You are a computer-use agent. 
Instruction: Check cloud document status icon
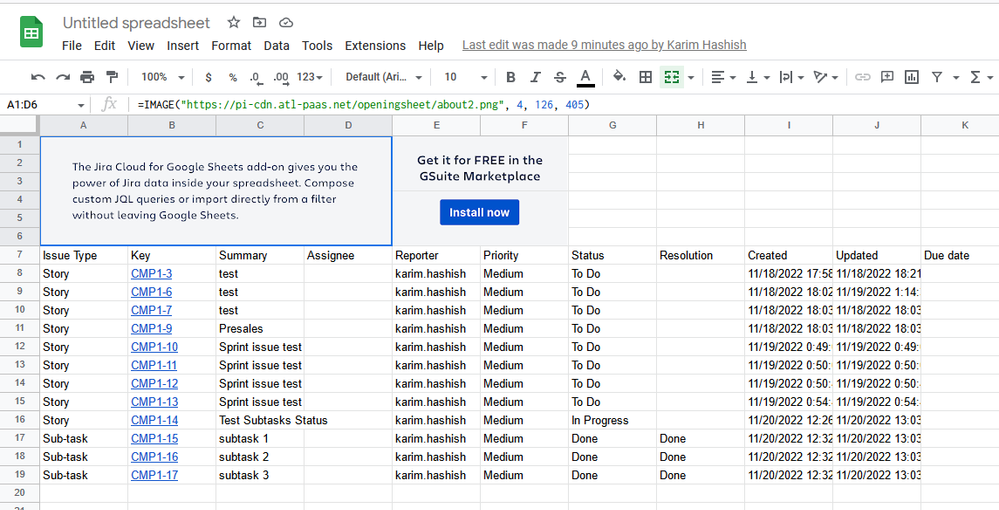tap(286, 22)
